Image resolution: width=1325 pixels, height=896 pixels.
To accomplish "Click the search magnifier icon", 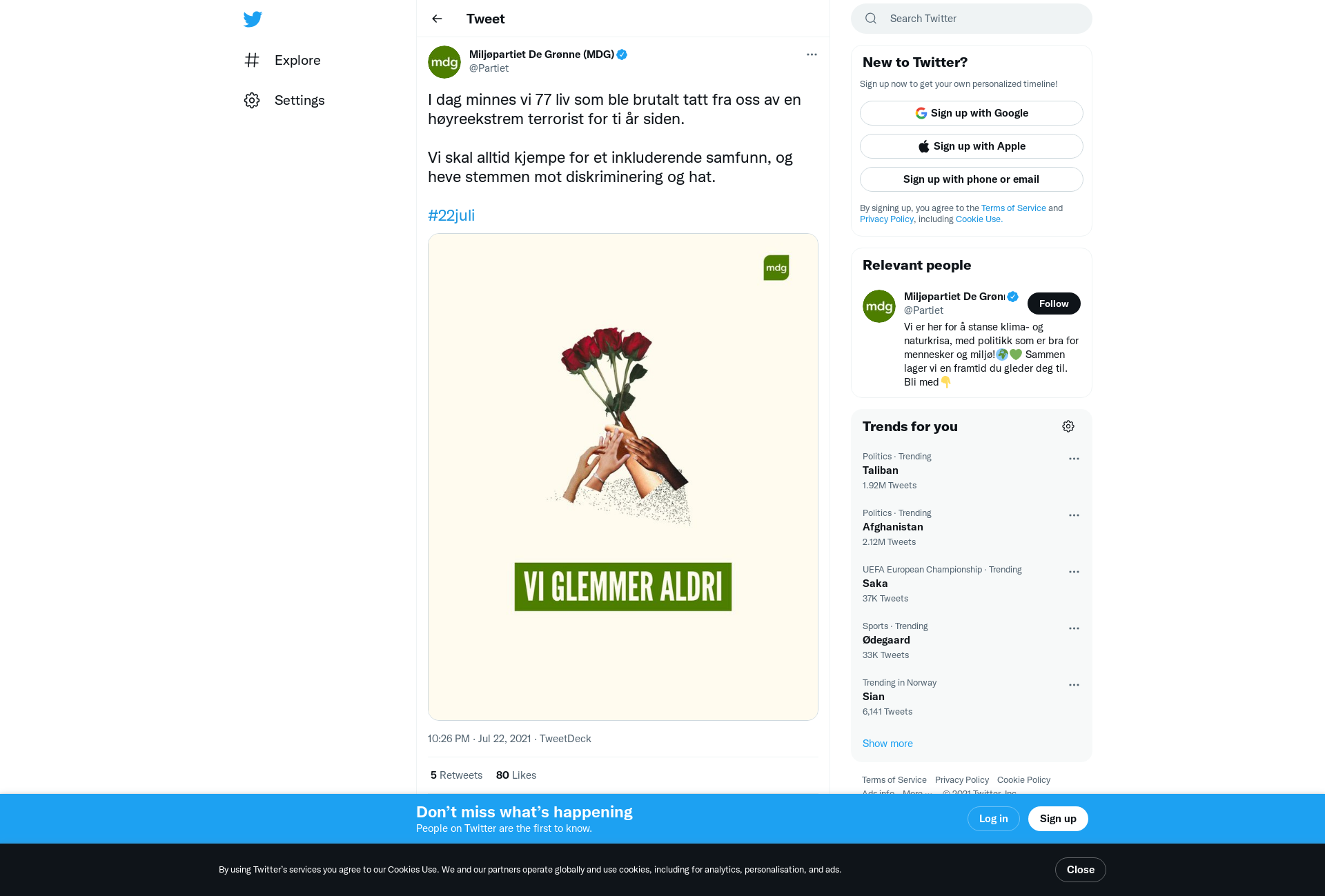I will [x=871, y=19].
